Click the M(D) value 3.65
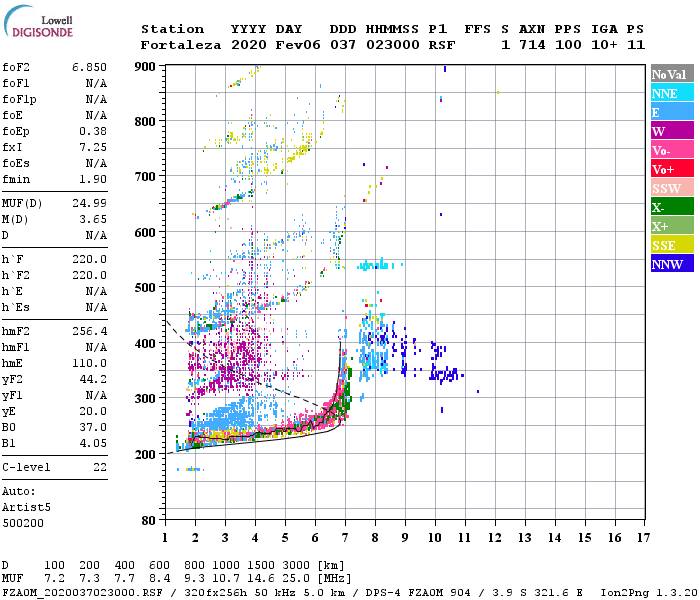The width and height of the screenshot is (700, 600). 93,219
